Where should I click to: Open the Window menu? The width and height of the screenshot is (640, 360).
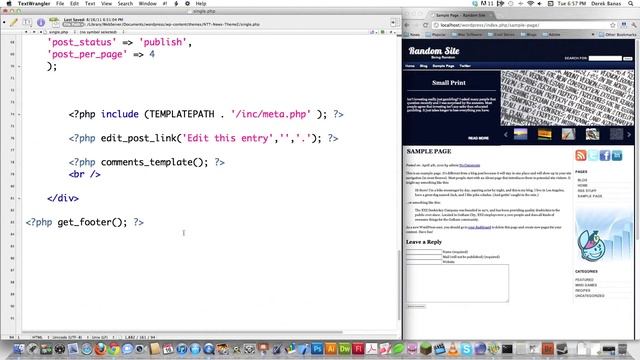pyautogui.click(x=147, y=3)
